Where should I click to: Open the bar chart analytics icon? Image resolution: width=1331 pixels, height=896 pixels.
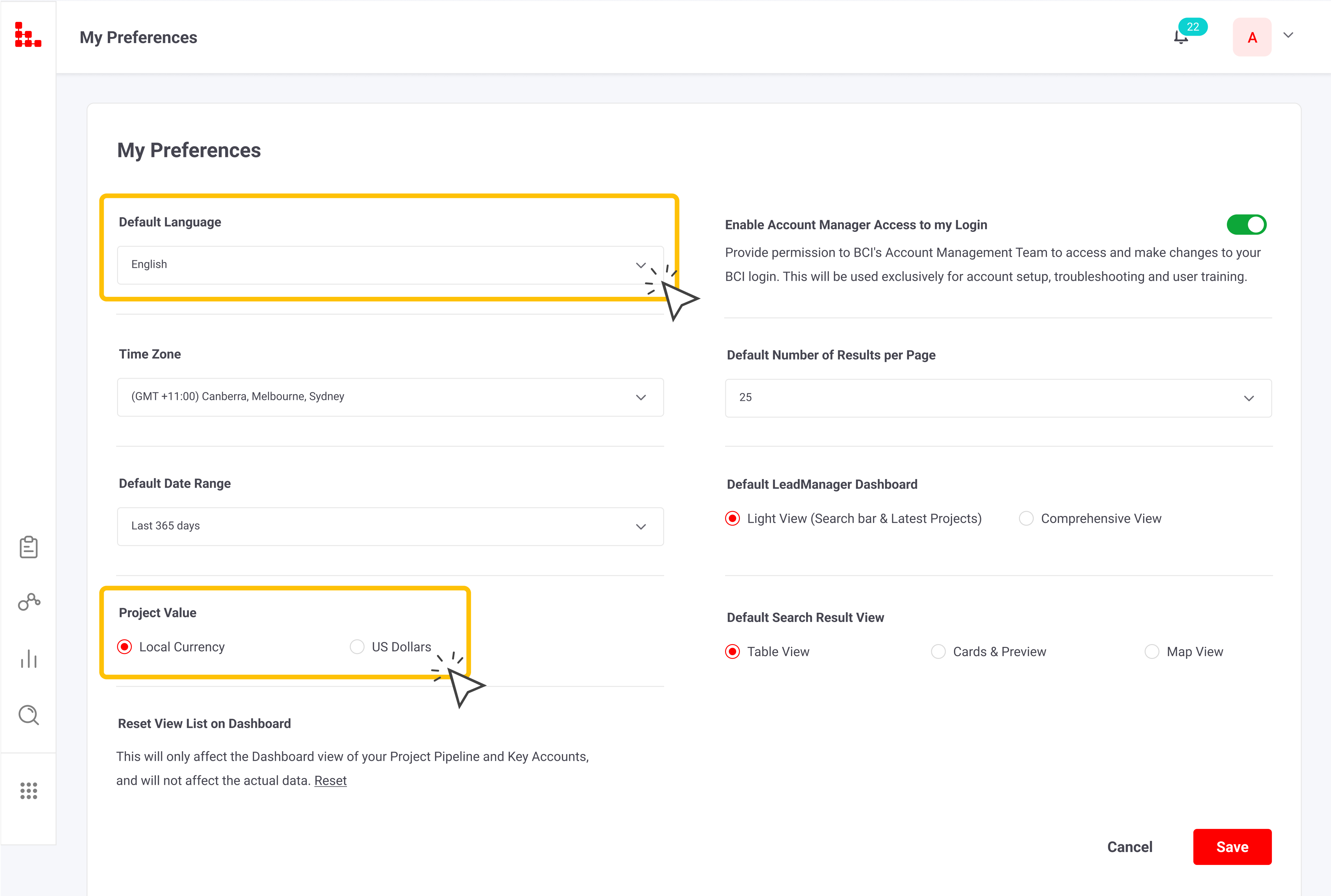(x=29, y=659)
